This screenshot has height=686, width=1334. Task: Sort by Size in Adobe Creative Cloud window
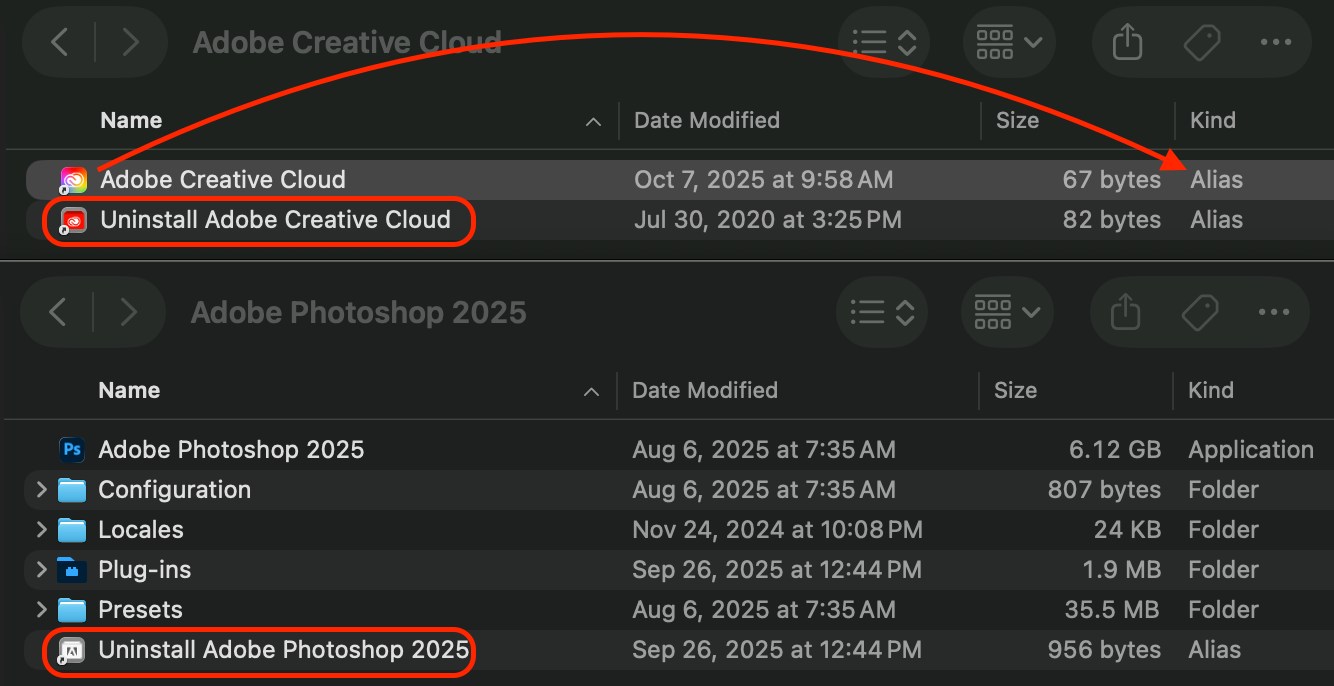pos(1017,120)
